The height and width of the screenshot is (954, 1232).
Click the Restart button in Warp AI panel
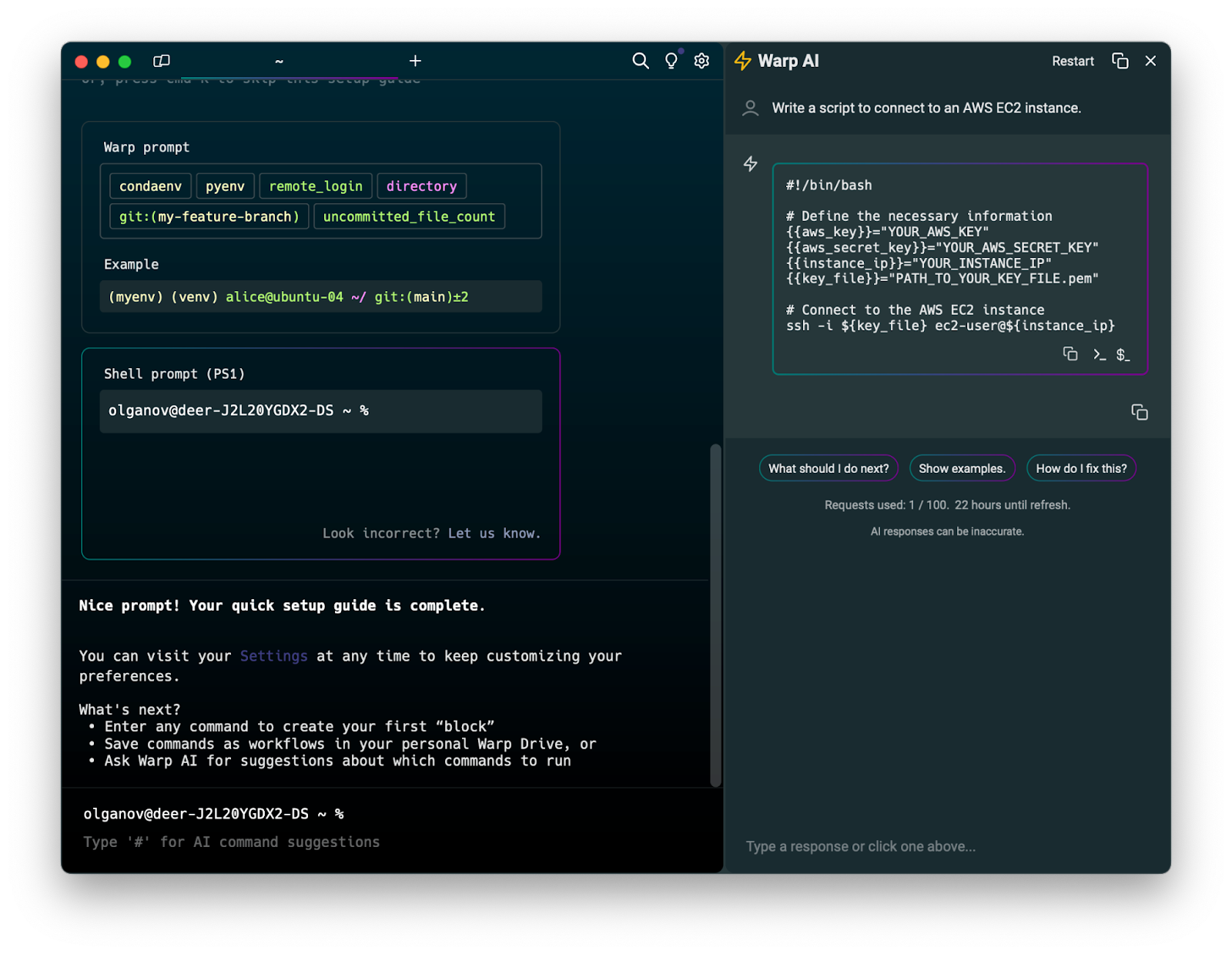(x=1073, y=61)
